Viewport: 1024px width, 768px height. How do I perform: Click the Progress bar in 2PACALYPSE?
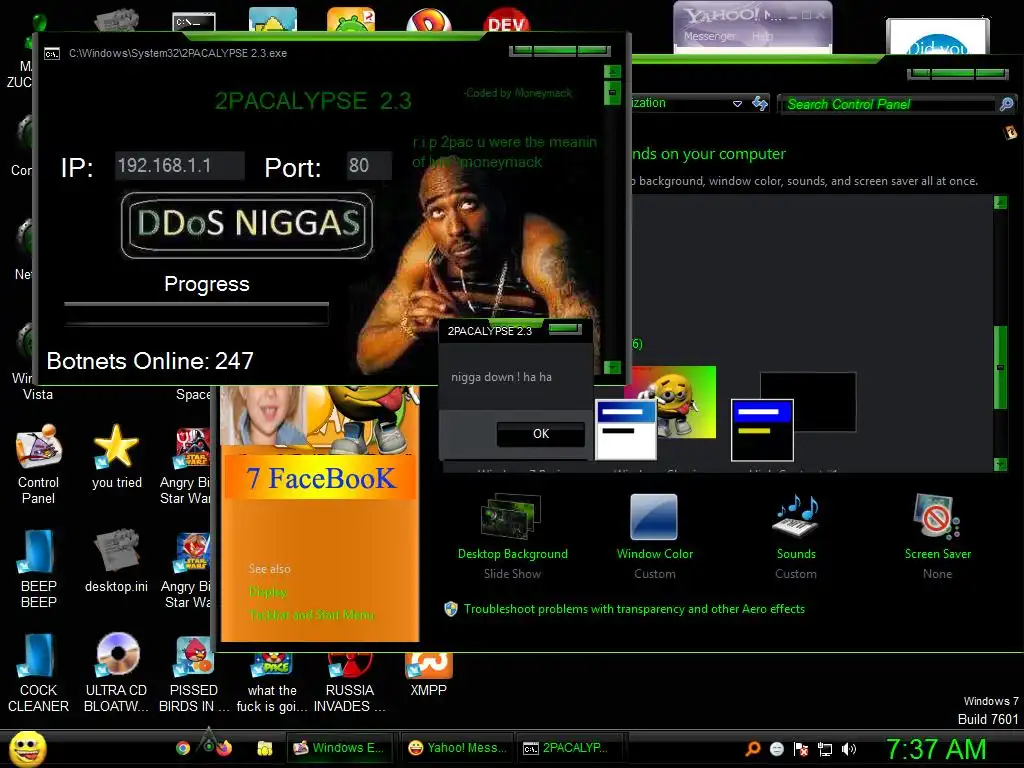click(196, 313)
